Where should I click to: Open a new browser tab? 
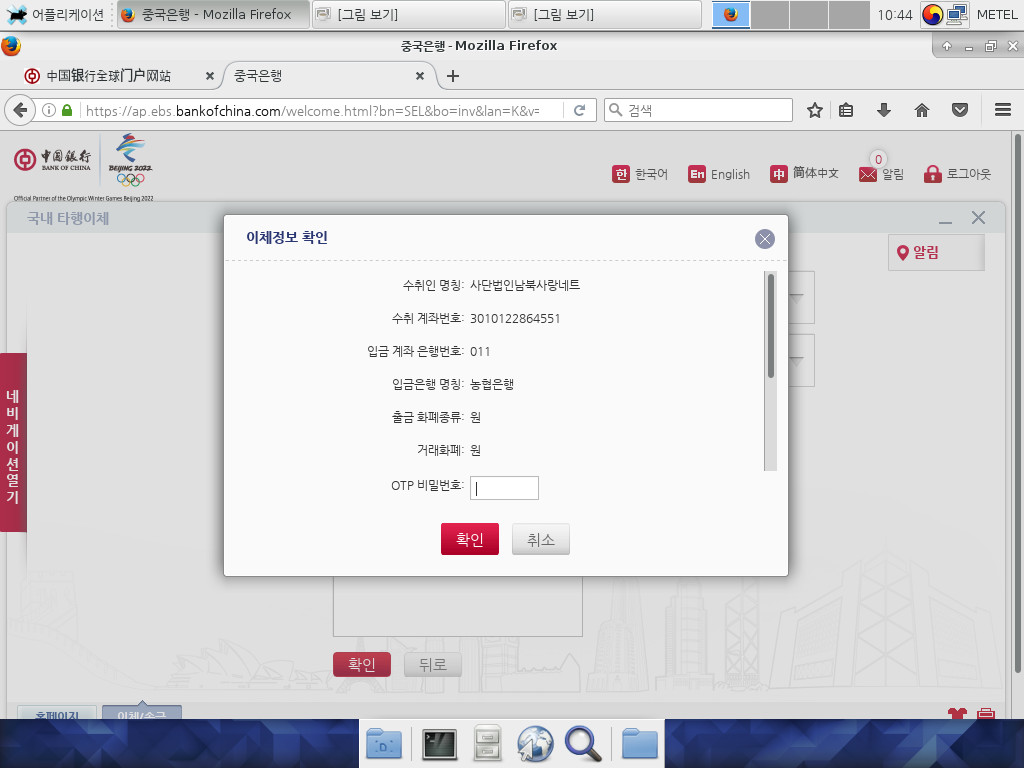(x=453, y=76)
